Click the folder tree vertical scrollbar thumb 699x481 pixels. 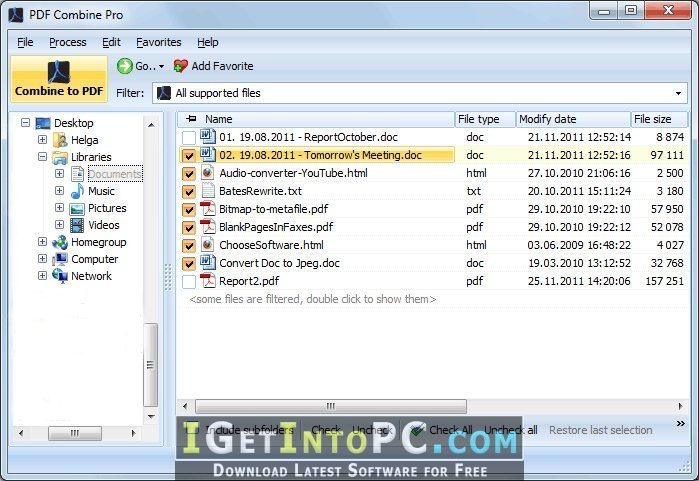(x=151, y=365)
